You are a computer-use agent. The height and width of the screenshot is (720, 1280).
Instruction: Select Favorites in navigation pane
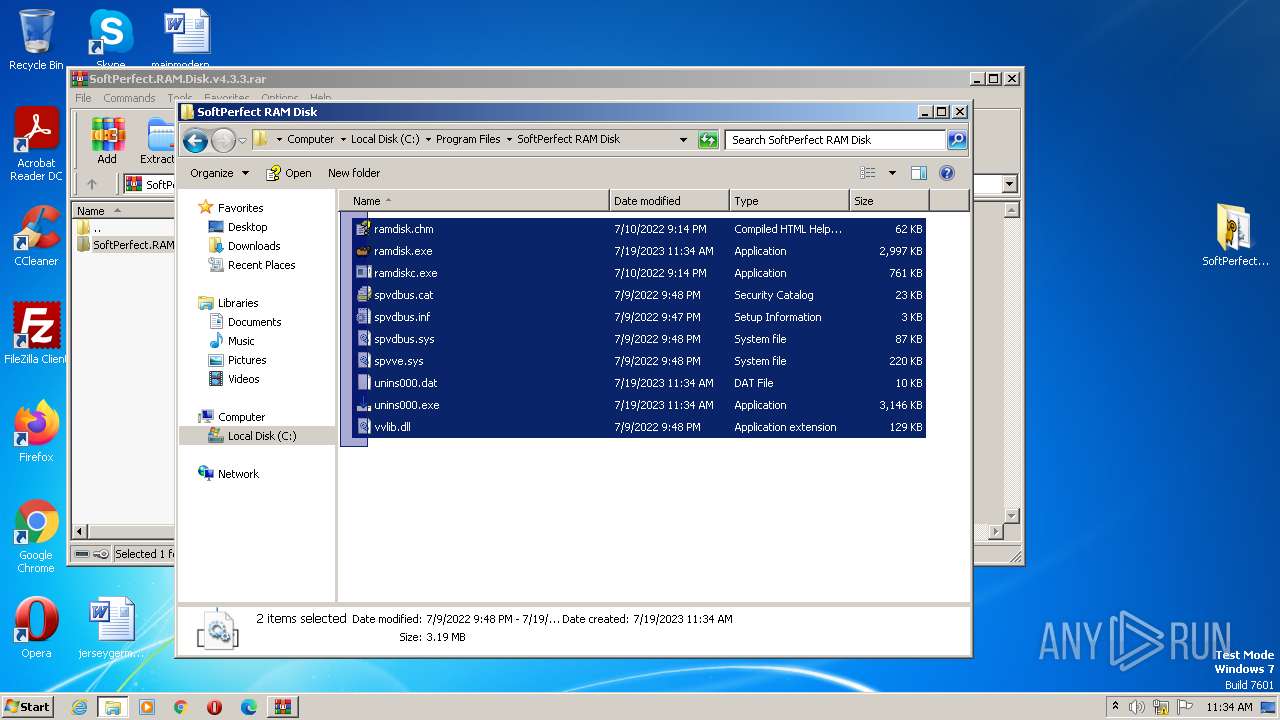(231, 208)
